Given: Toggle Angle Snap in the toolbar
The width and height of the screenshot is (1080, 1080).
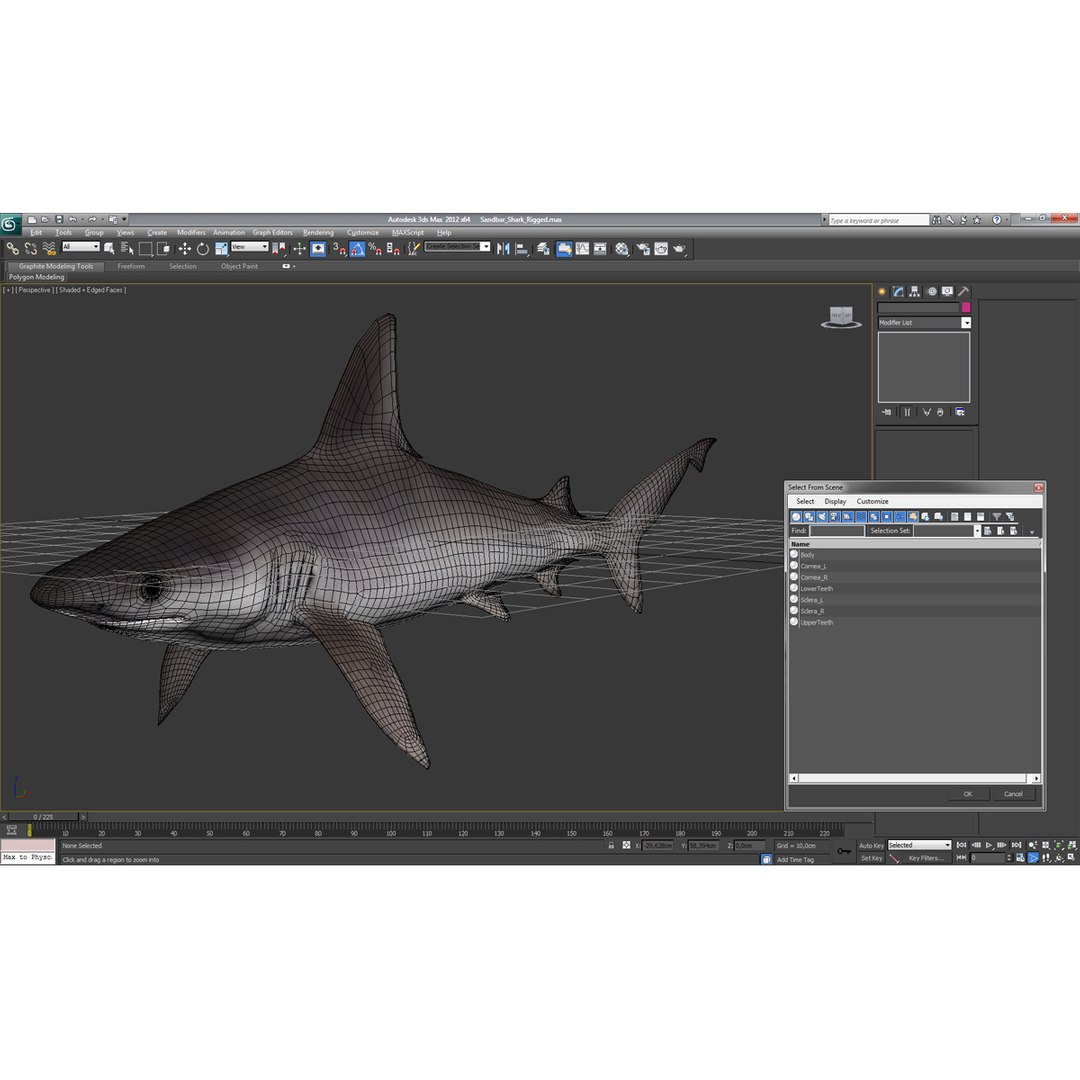Looking at the screenshot, I should click(x=357, y=249).
